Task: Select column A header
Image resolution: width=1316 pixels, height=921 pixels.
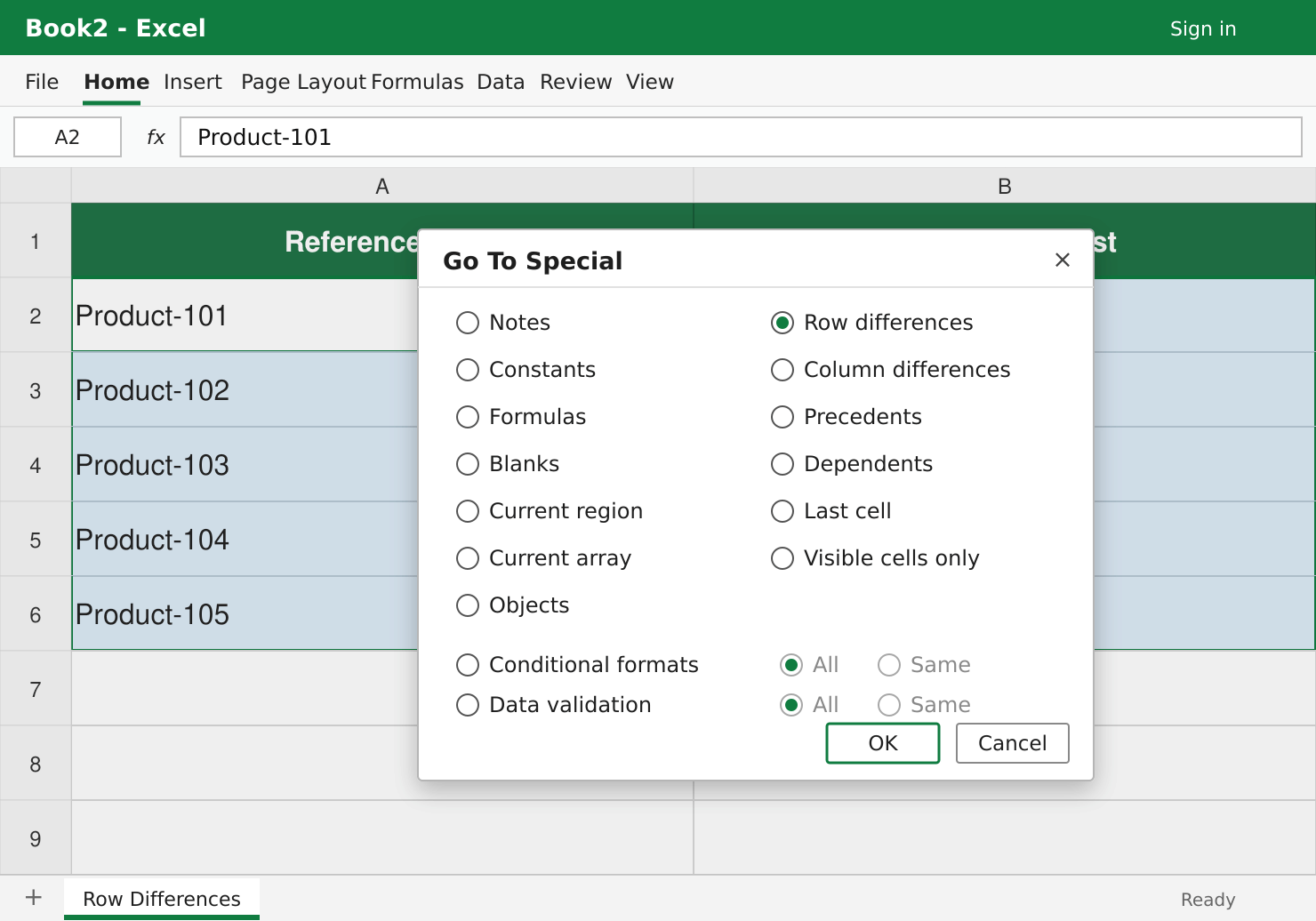Action: click(382, 186)
